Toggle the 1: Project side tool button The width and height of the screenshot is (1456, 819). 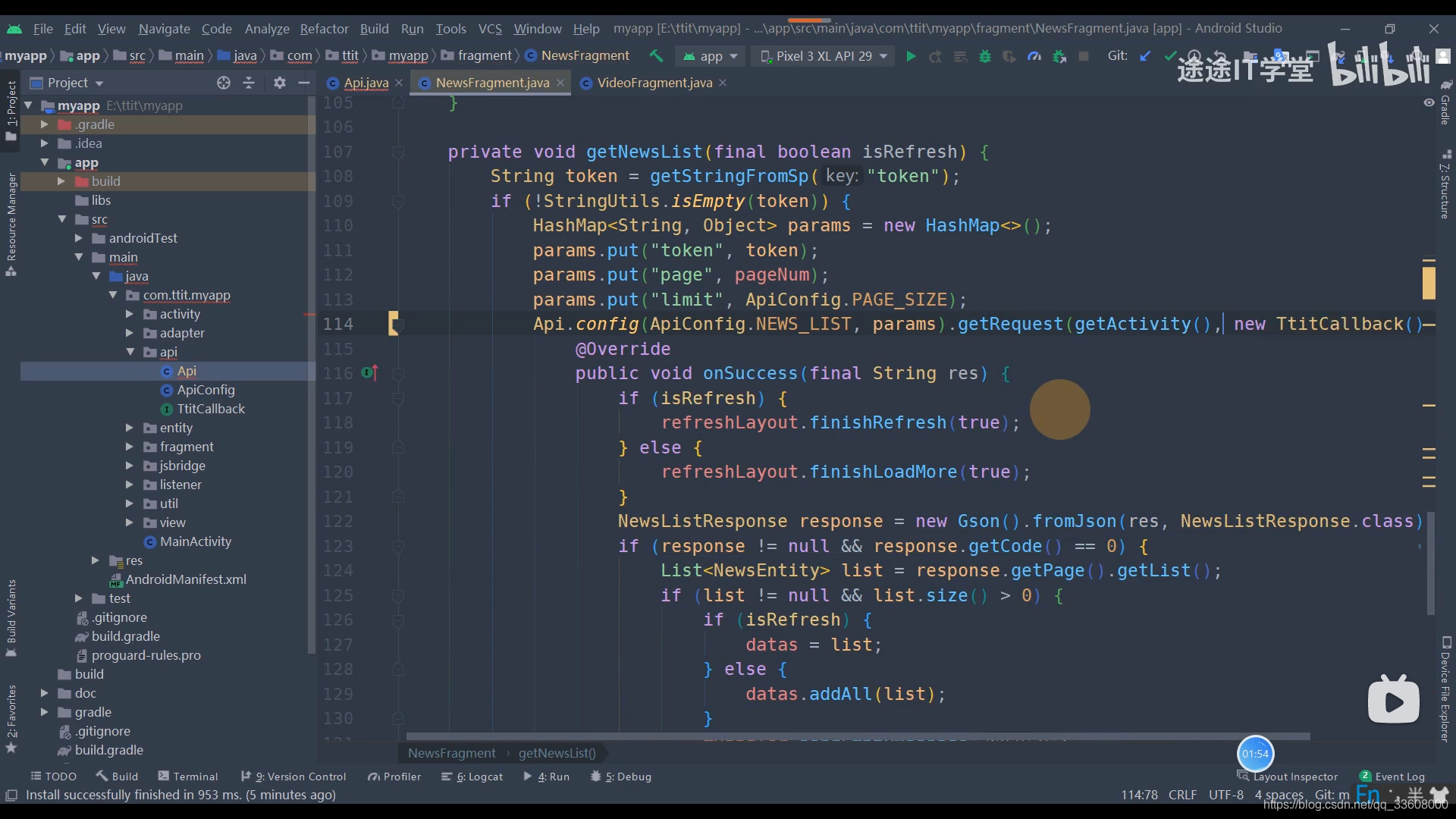click(11, 110)
